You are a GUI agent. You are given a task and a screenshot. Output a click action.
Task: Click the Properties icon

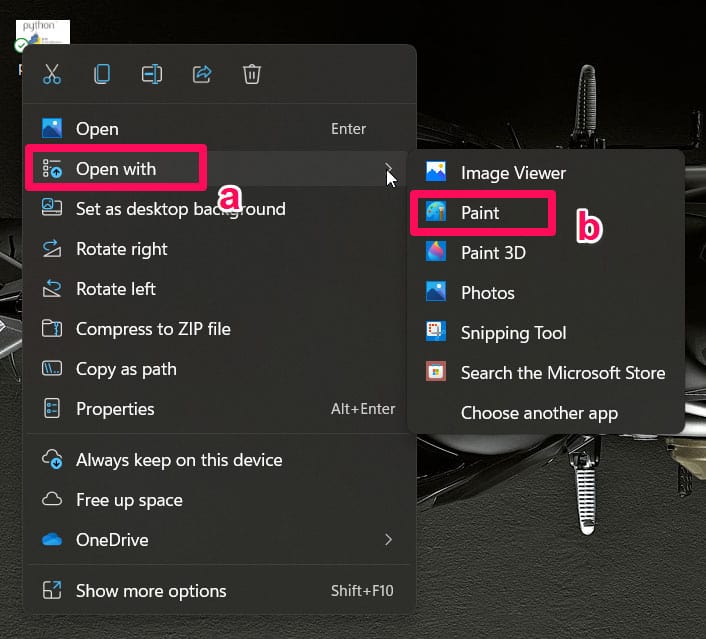pyautogui.click(x=52, y=408)
